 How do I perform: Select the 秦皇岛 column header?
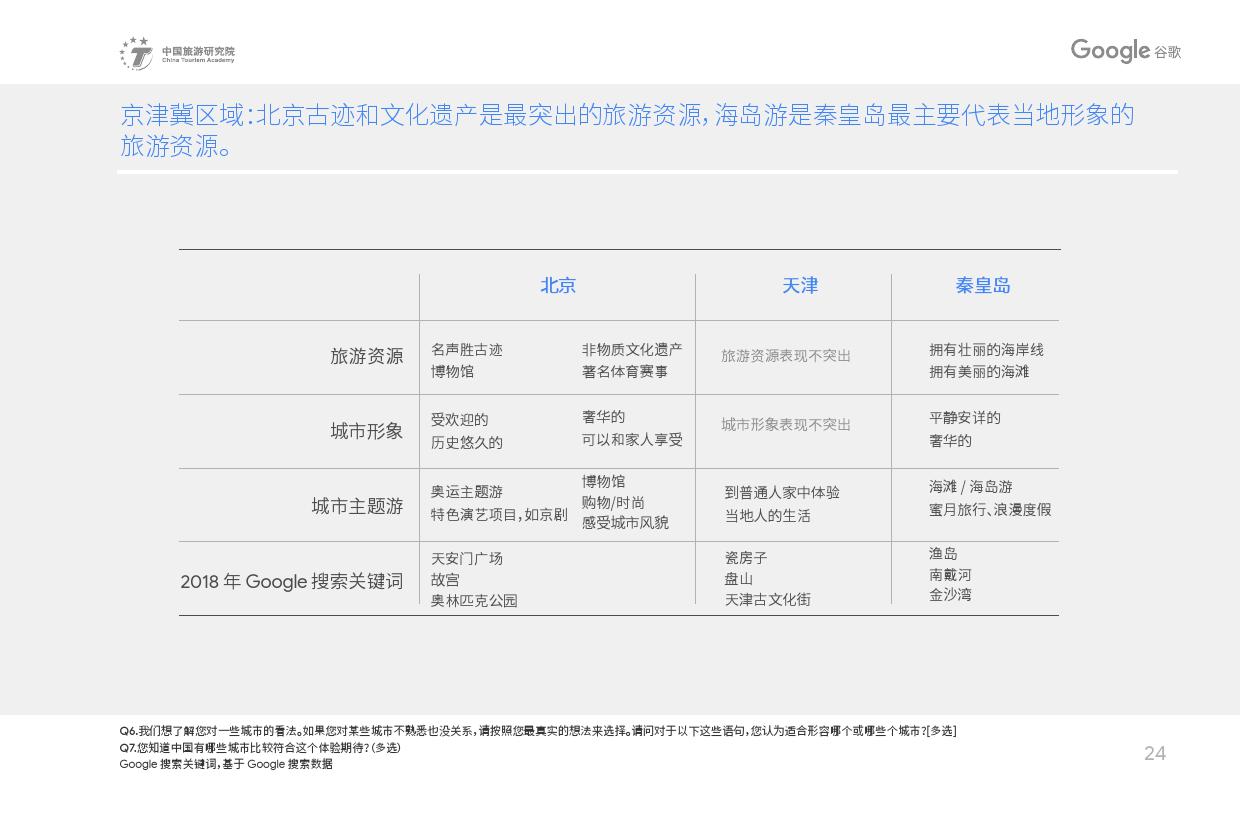pos(982,286)
